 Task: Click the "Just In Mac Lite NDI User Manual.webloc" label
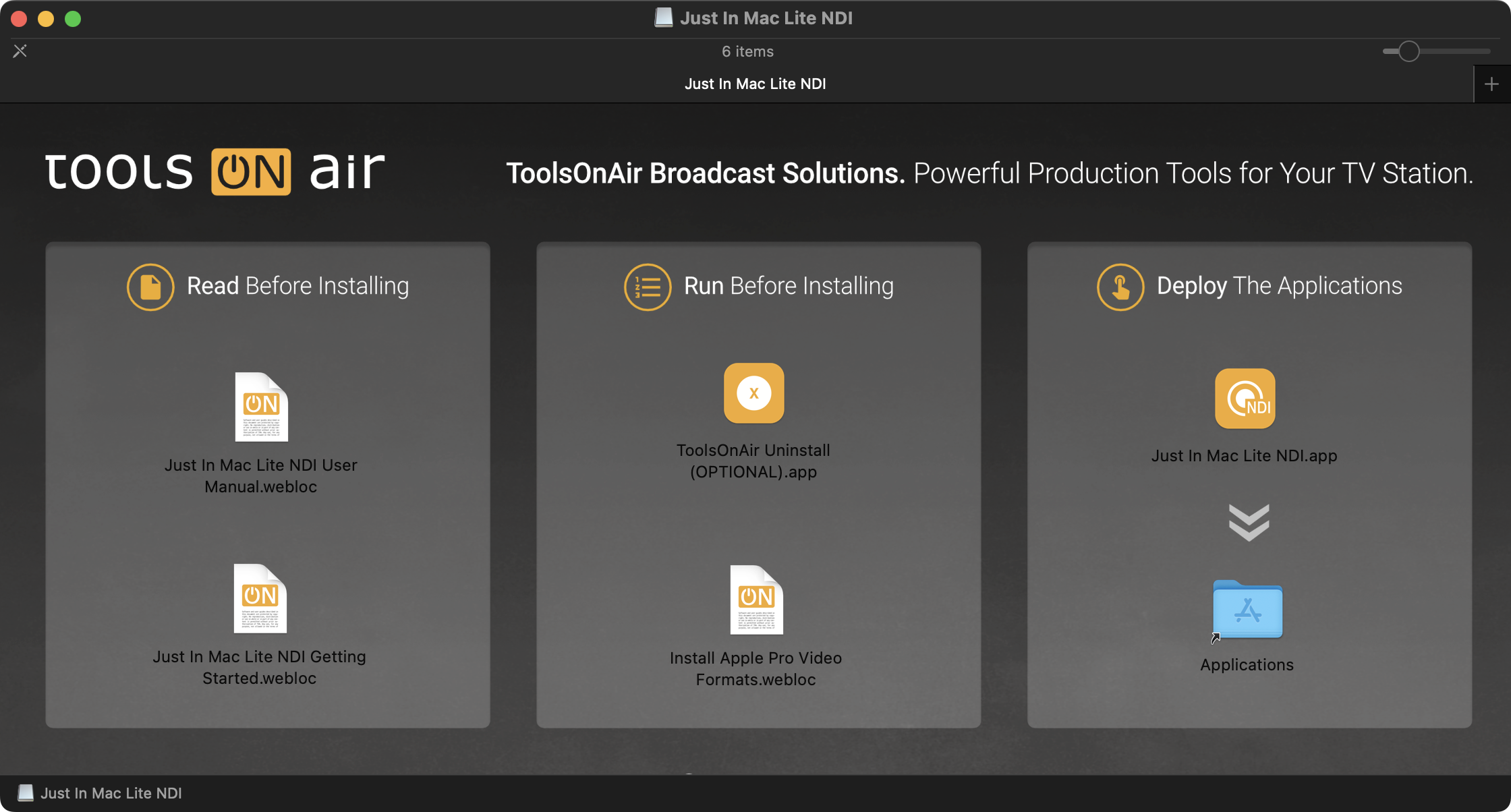click(x=261, y=475)
